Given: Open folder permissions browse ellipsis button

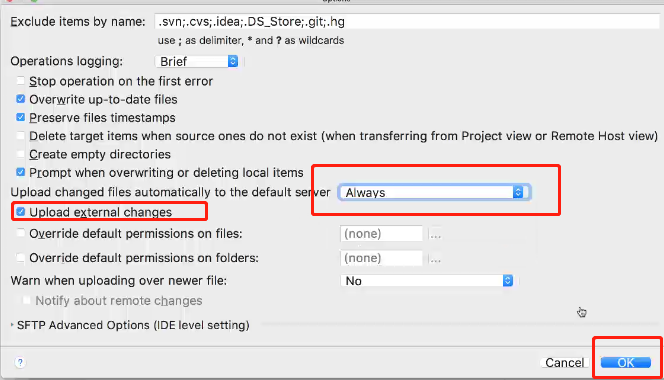Looking at the screenshot, I should (435, 258).
